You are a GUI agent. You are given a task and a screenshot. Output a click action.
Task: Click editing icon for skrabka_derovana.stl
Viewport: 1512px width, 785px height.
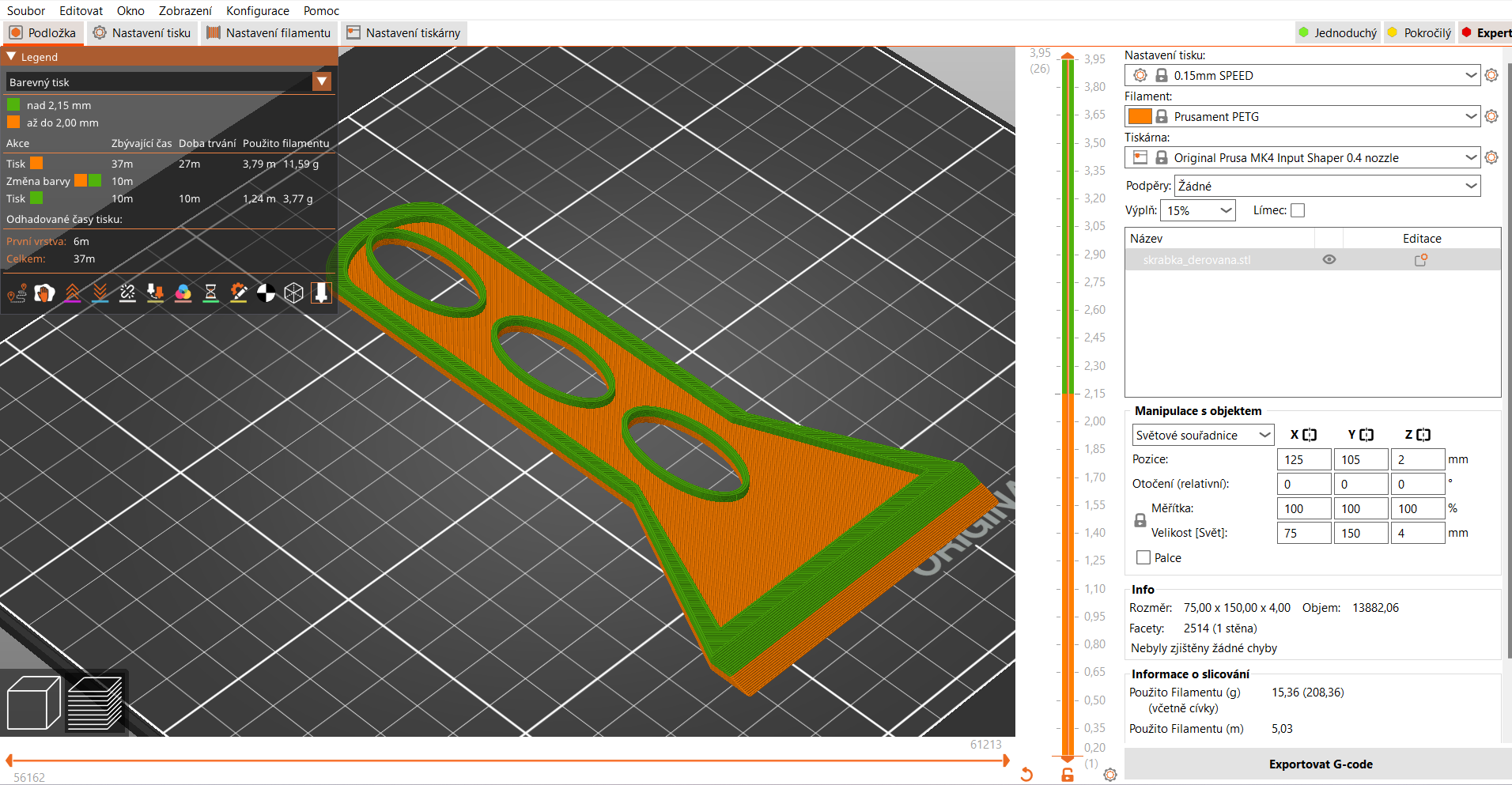(x=1421, y=259)
